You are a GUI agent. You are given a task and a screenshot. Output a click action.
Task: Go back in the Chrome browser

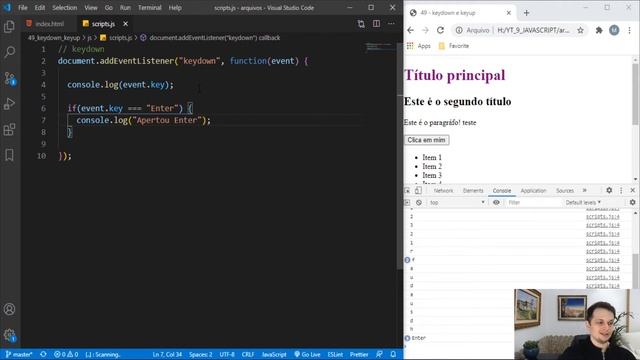410,30
